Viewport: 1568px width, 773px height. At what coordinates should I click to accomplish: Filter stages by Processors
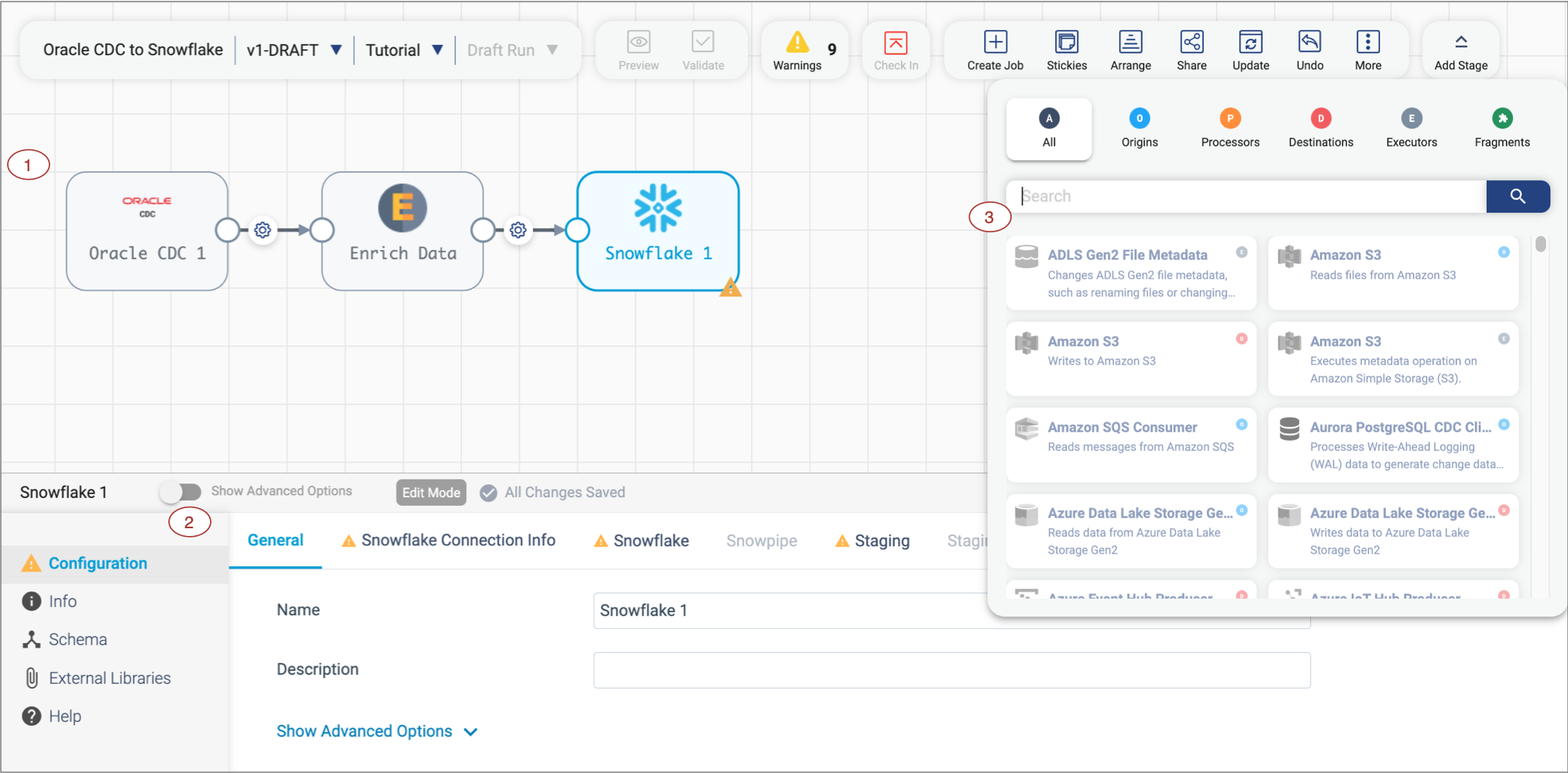[x=1230, y=128]
